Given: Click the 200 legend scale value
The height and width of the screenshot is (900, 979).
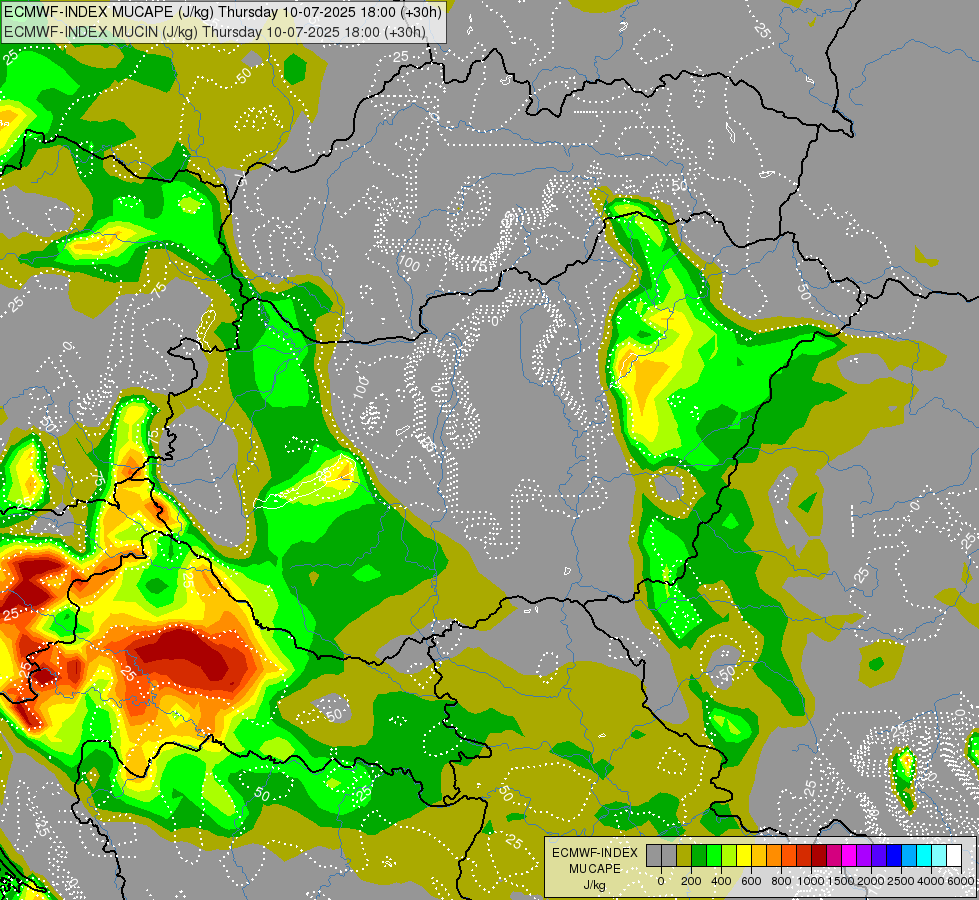Looking at the screenshot, I should click(691, 881).
